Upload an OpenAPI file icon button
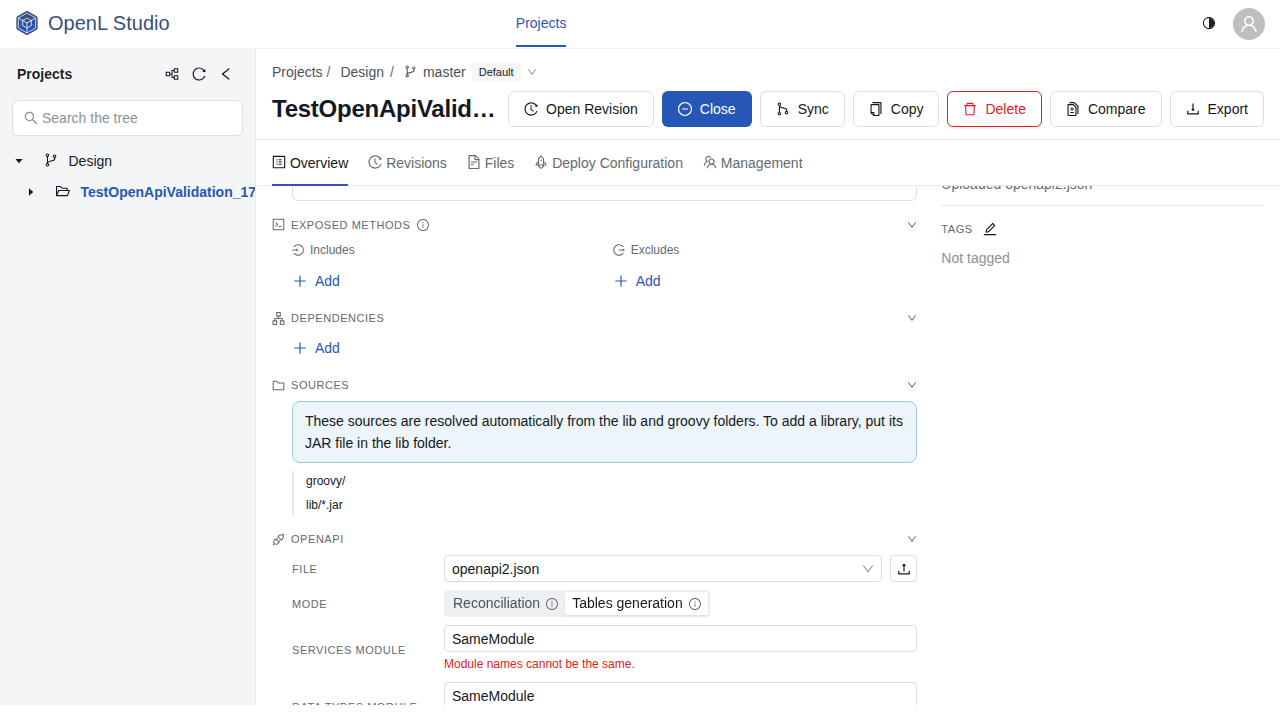 coord(904,569)
